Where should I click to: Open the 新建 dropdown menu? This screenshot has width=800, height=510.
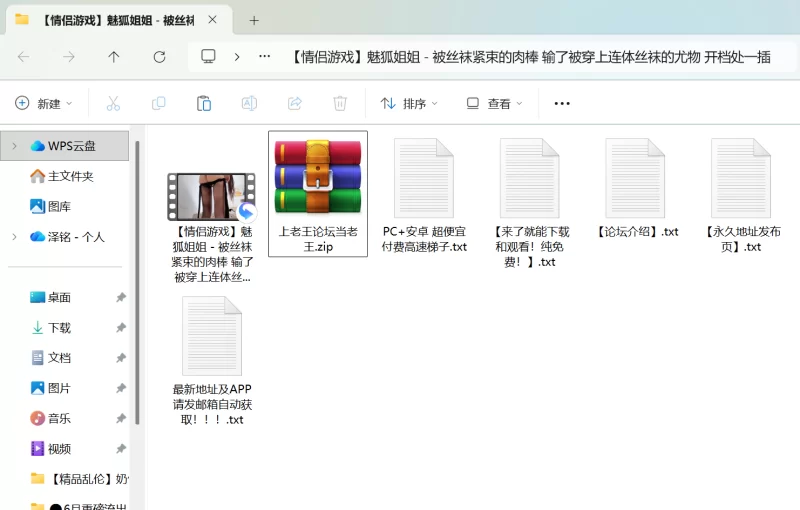44,103
